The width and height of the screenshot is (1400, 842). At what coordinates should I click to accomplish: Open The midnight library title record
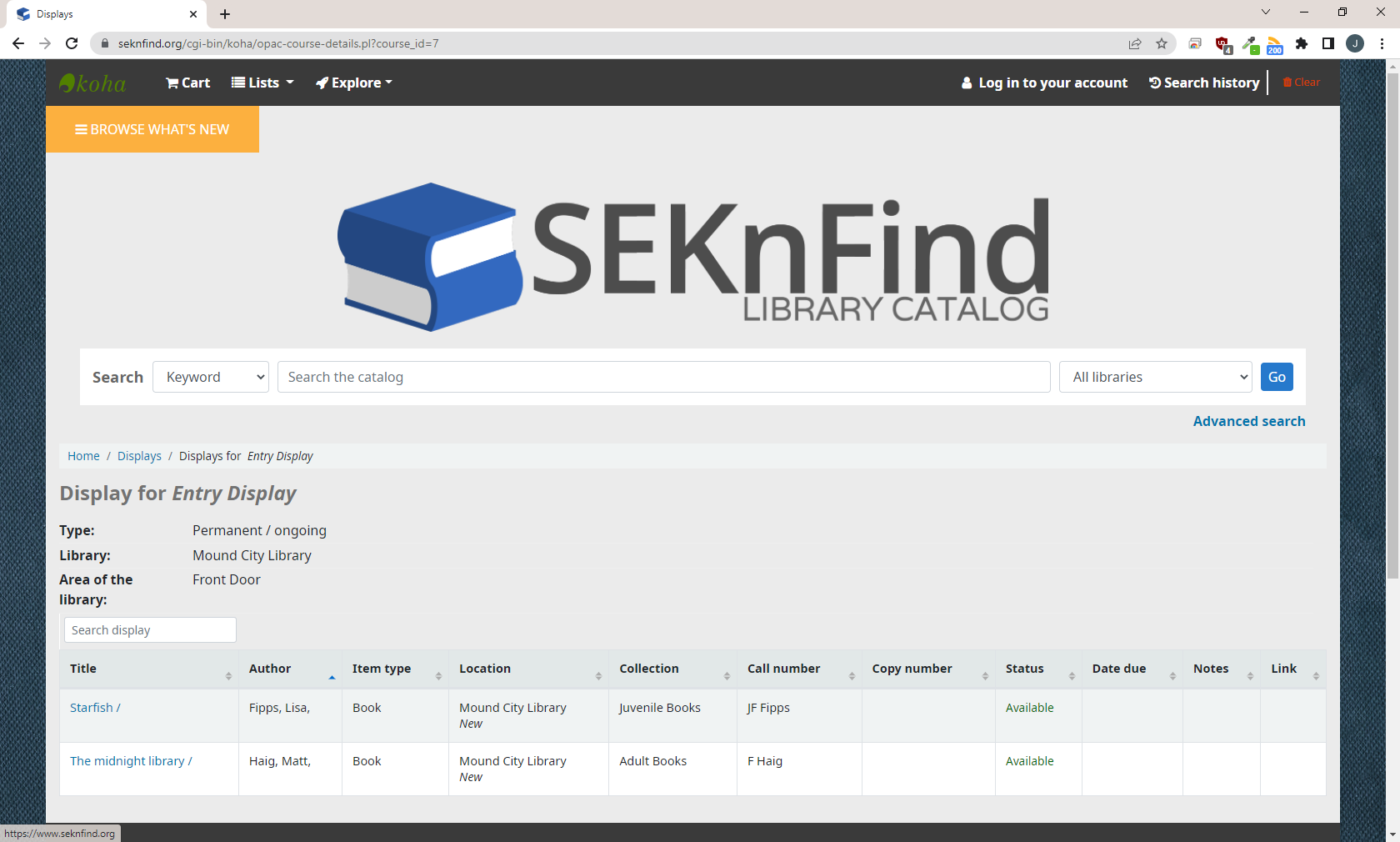[x=131, y=761]
